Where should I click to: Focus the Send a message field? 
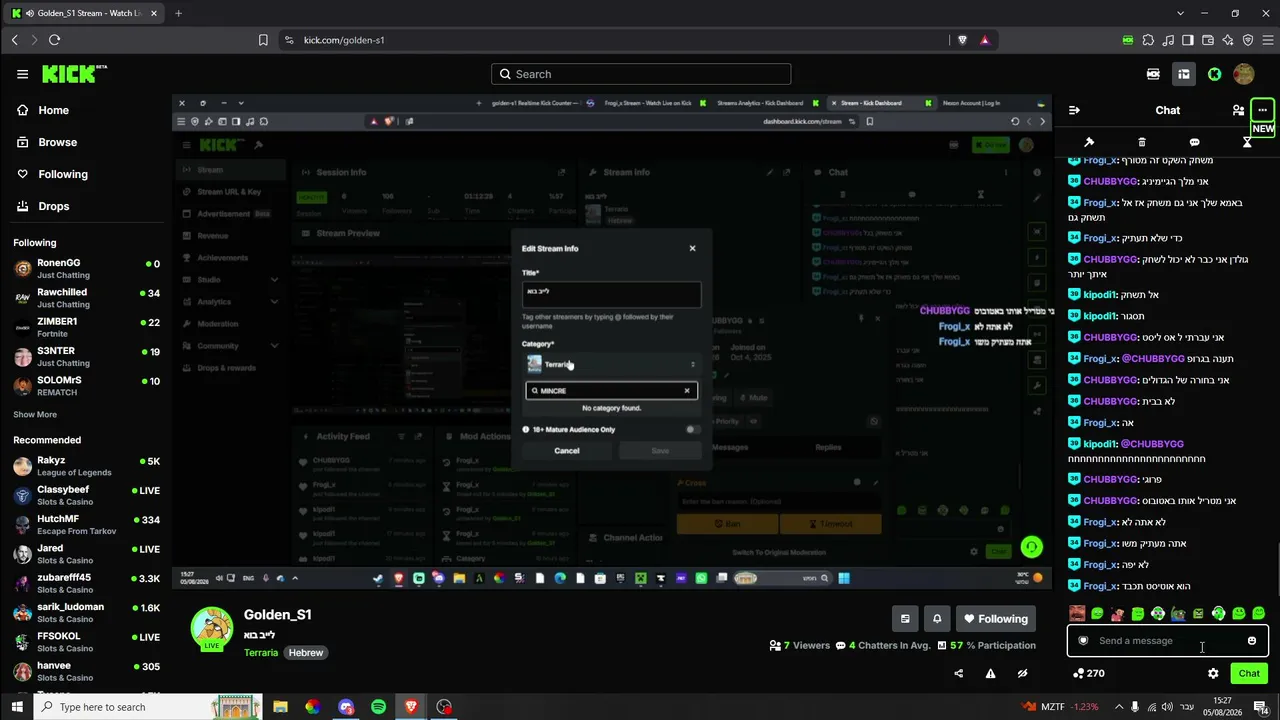1166,641
